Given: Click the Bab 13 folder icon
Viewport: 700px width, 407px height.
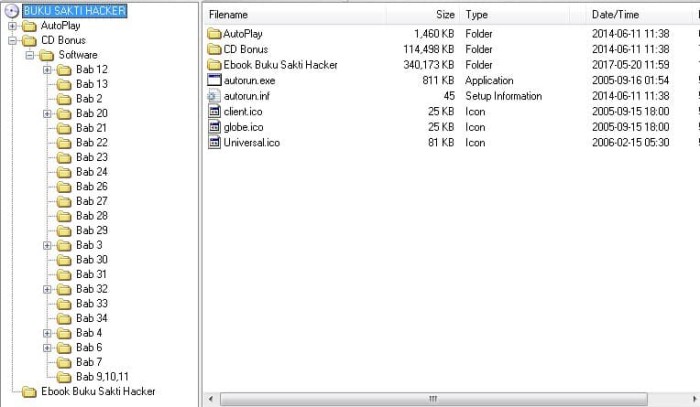Looking at the screenshot, I should click(x=64, y=84).
